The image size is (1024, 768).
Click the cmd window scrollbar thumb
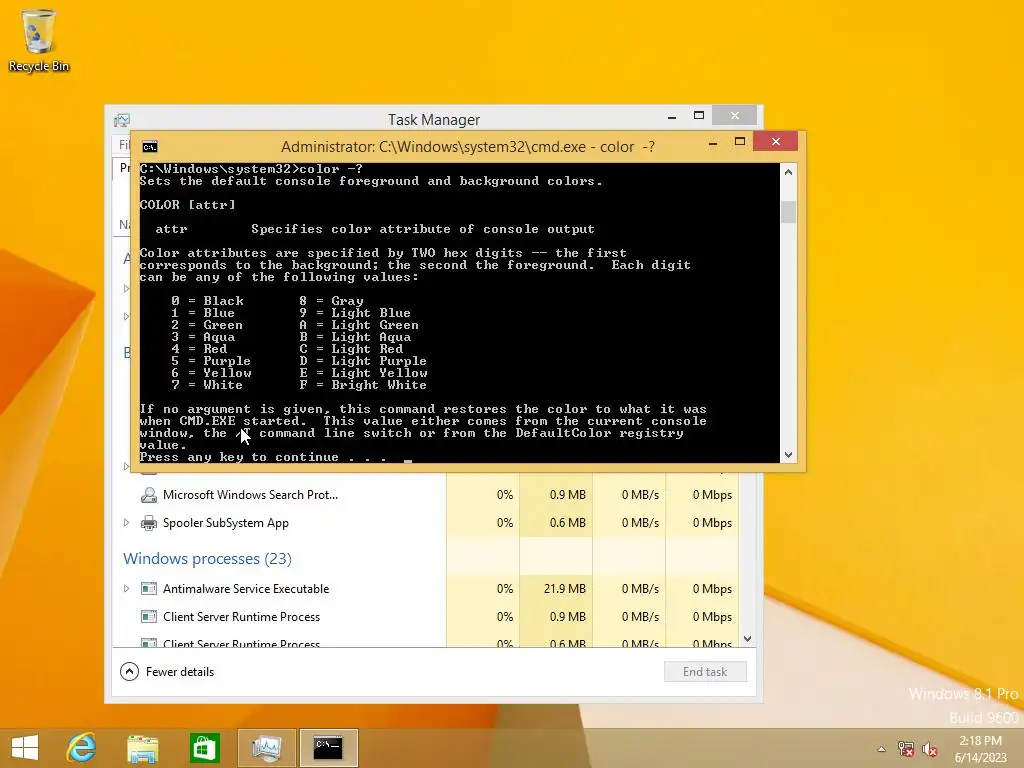click(788, 212)
